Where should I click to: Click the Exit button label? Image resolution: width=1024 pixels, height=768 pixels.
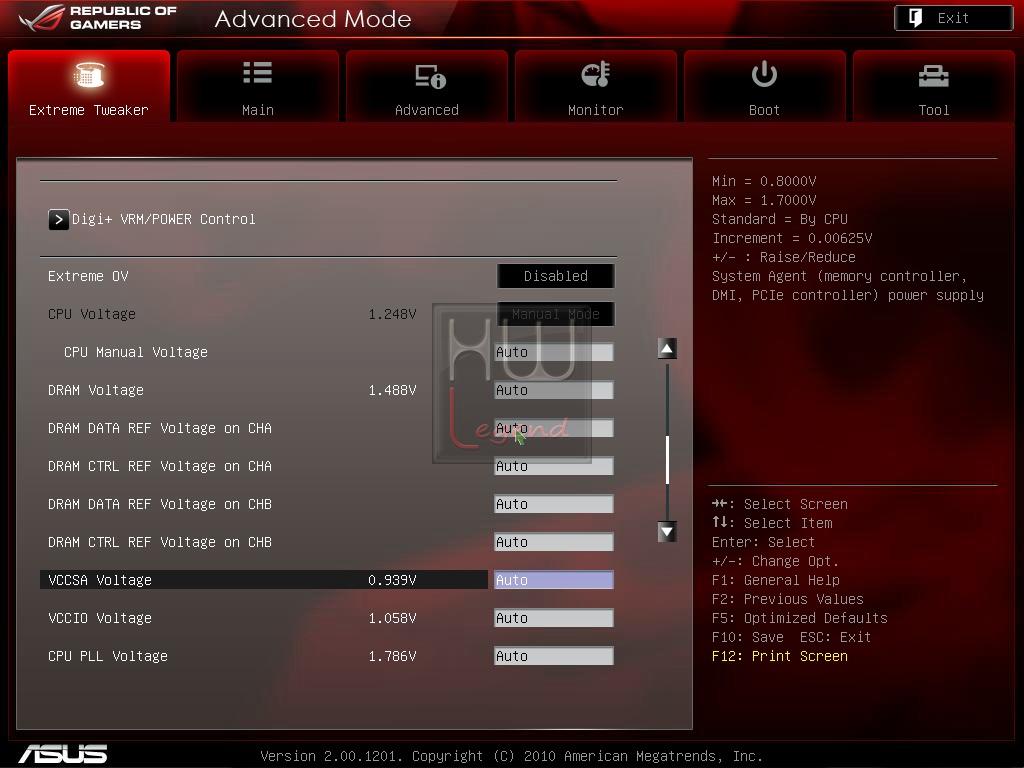pos(953,18)
